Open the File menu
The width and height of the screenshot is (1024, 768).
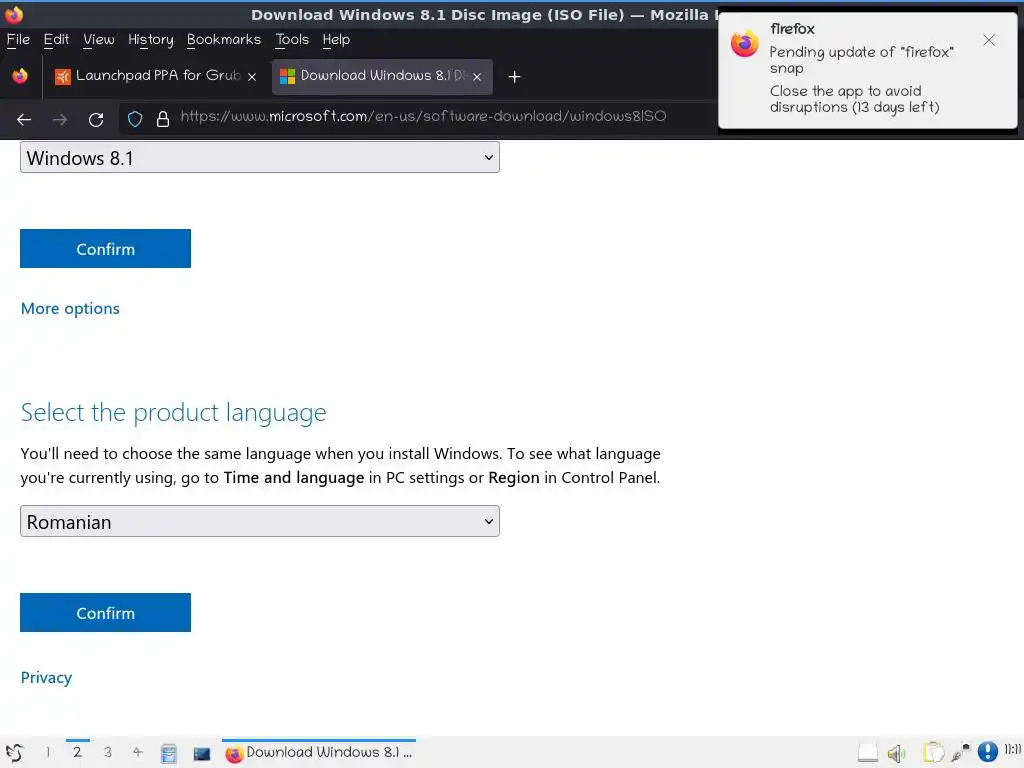(x=18, y=40)
